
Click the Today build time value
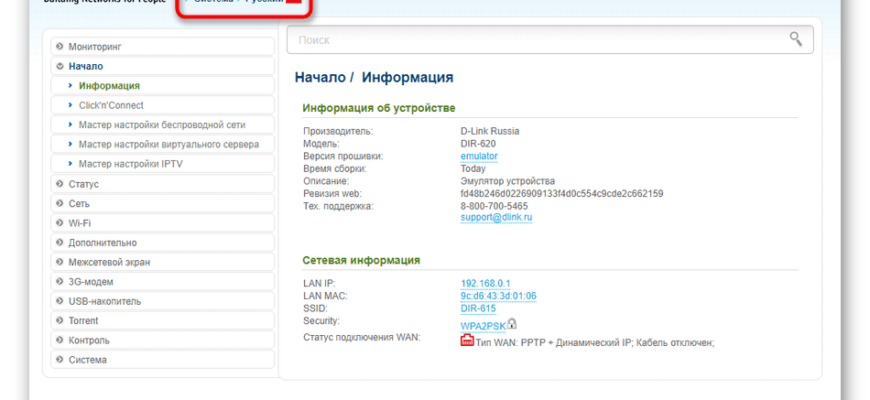point(473,169)
